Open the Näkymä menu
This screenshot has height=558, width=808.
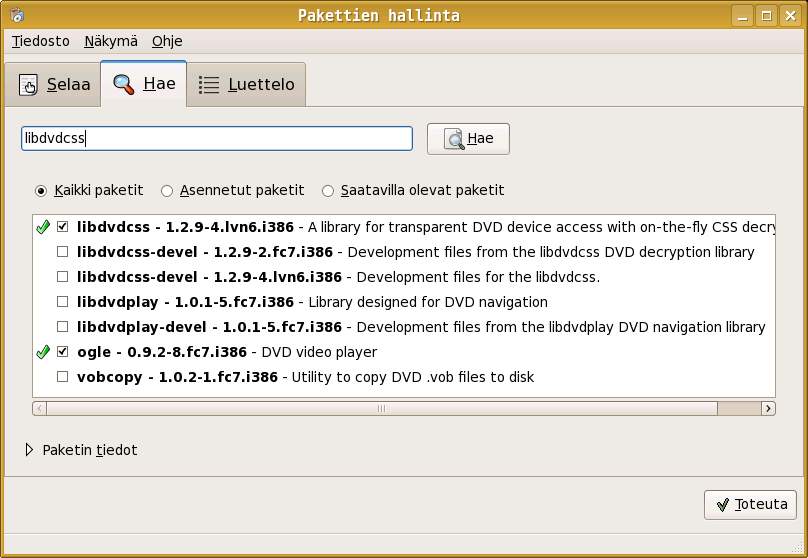(x=110, y=41)
